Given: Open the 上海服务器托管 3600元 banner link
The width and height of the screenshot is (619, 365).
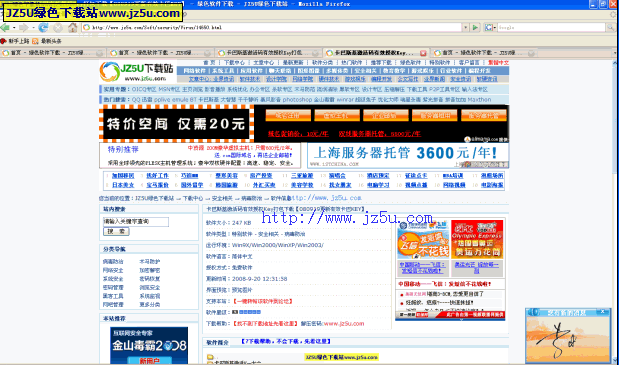Looking at the screenshot, I should pyautogui.click(x=408, y=155).
